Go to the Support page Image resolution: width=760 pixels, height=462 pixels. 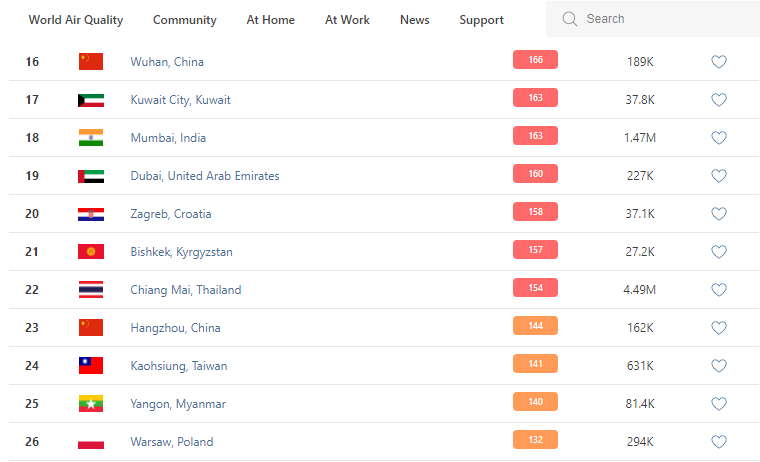pos(481,20)
